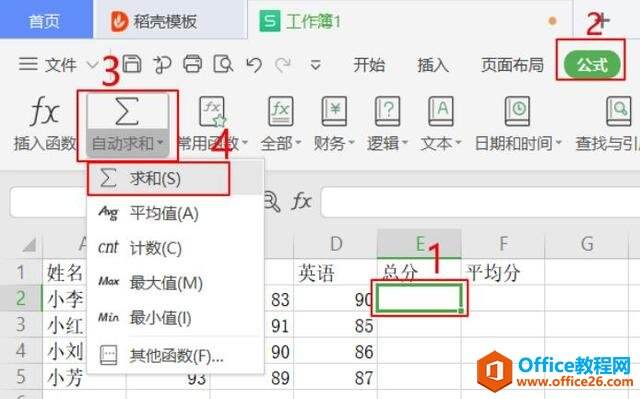Switch to the 稻壳模板 tab

pyautogui.click(x=169, y=20)
